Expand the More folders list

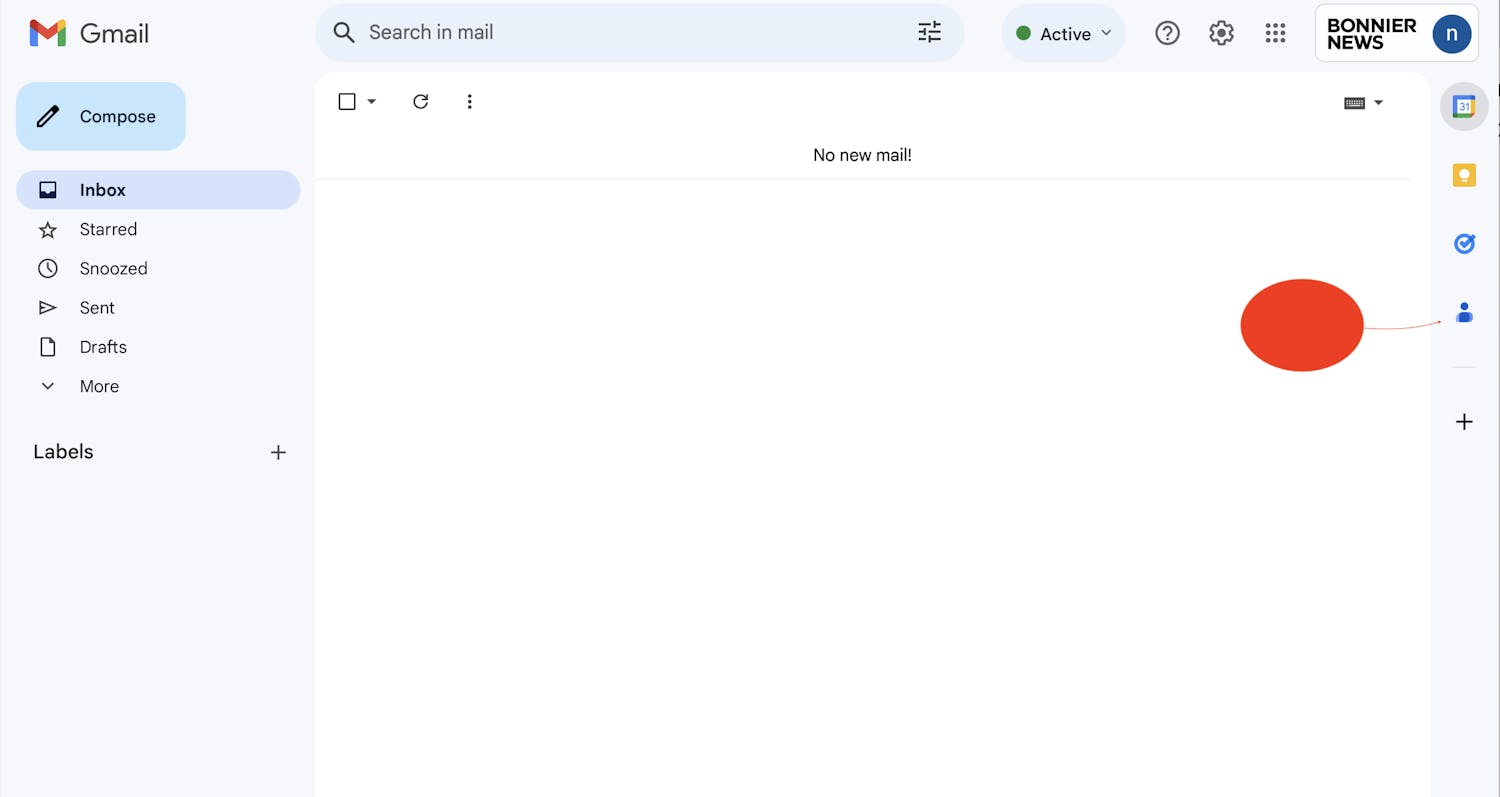point(99,386)
